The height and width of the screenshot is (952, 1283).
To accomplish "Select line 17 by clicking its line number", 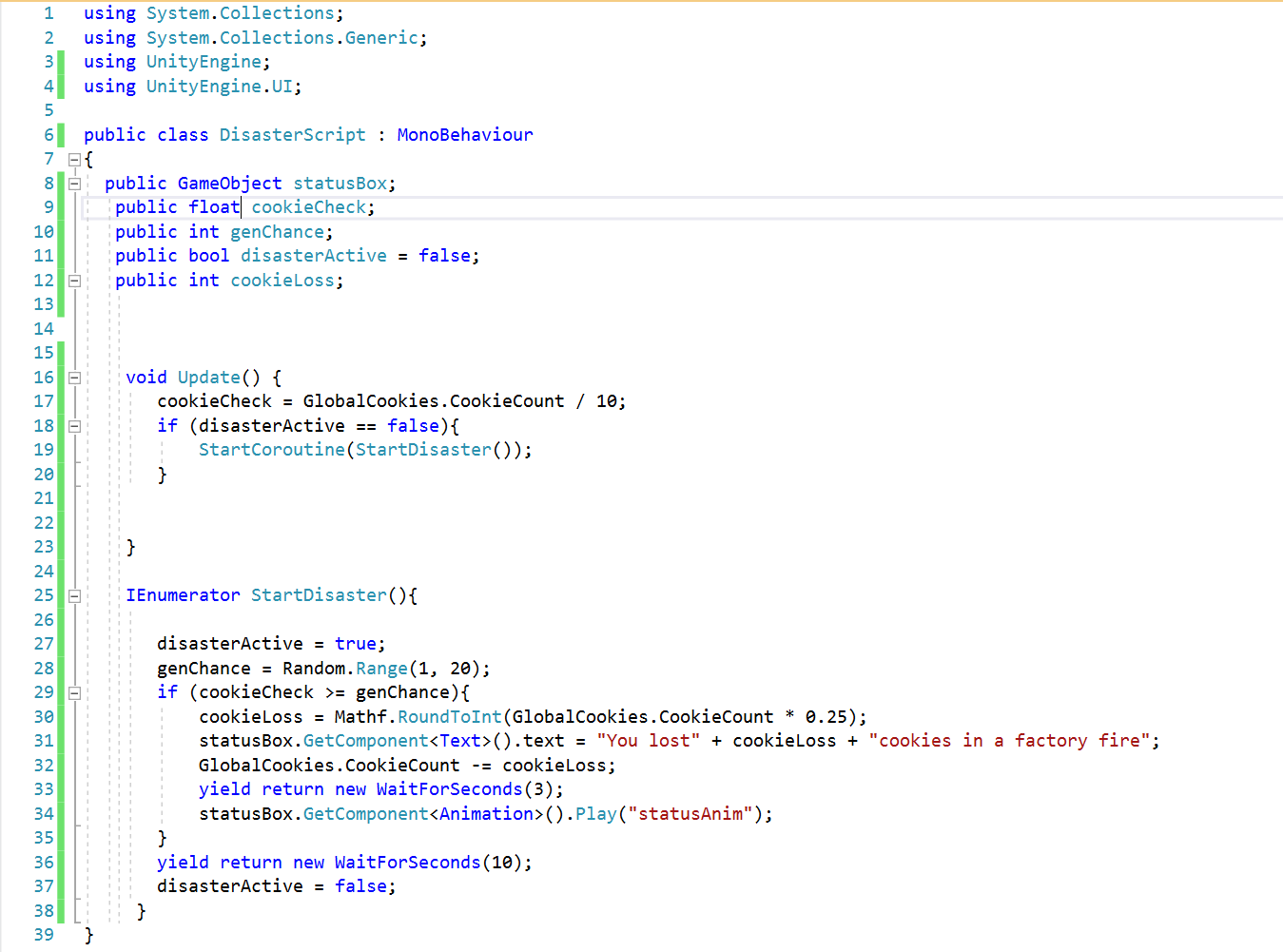I will point(44,400).
